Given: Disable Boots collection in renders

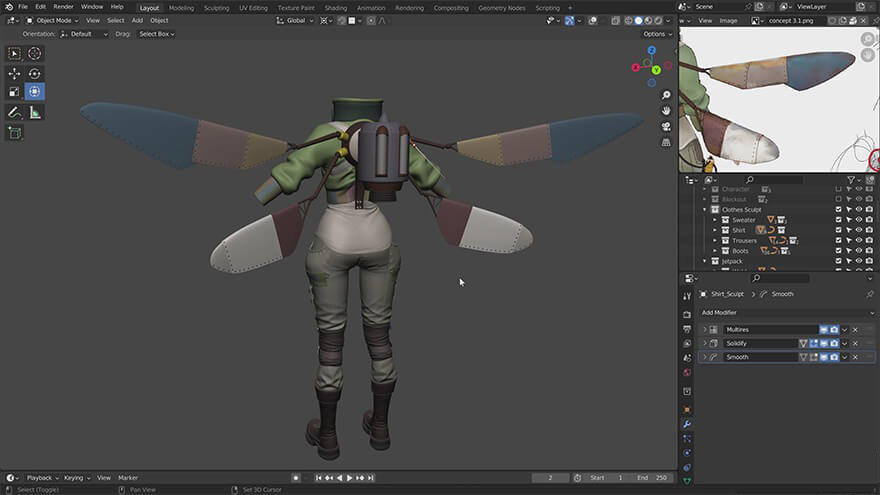Looking at the screenshot, I should [x=869, y=251].
